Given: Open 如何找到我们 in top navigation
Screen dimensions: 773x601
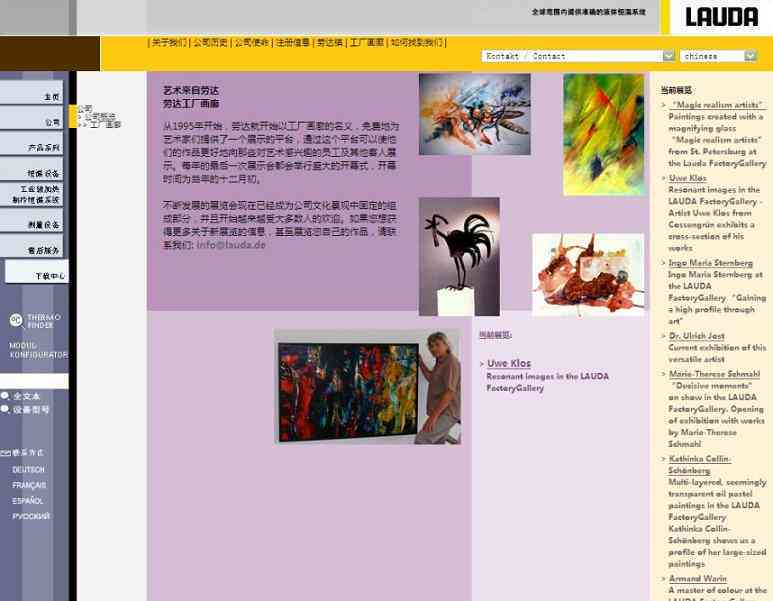Looking at the screenshot, I should pos(417,42).
